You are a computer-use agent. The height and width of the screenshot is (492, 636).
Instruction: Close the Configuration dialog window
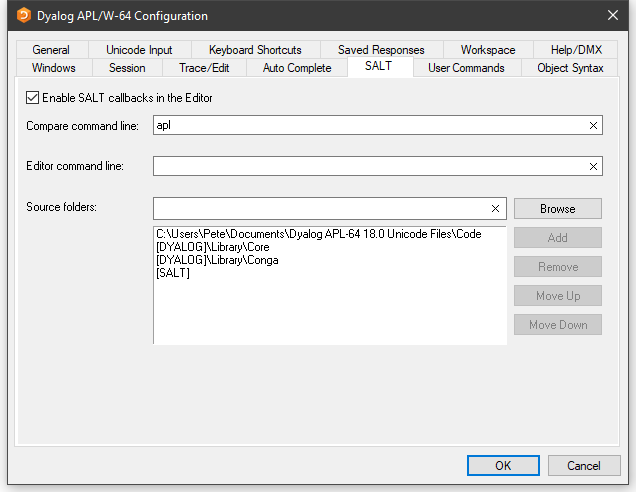(612, 15)
